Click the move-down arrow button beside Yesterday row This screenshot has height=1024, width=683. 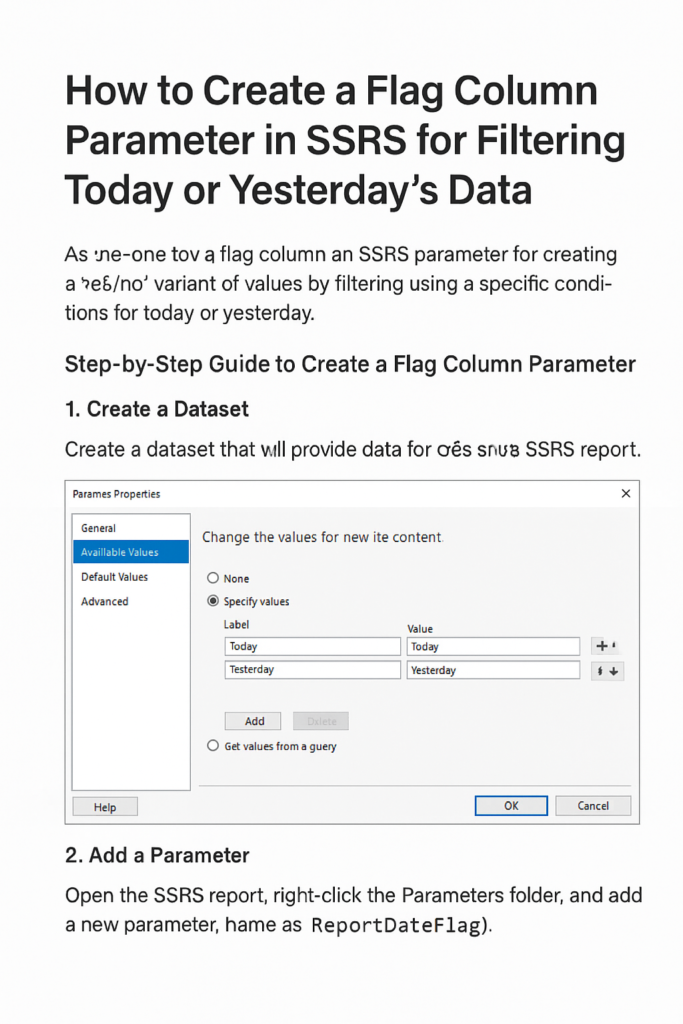[x=608, y=671]
